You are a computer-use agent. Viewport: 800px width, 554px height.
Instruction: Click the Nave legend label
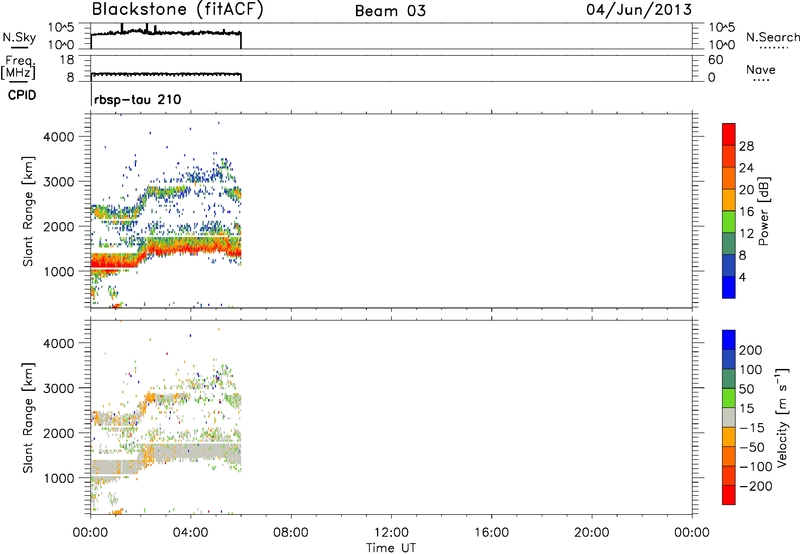pyautogui.click(x=761, y=69)
